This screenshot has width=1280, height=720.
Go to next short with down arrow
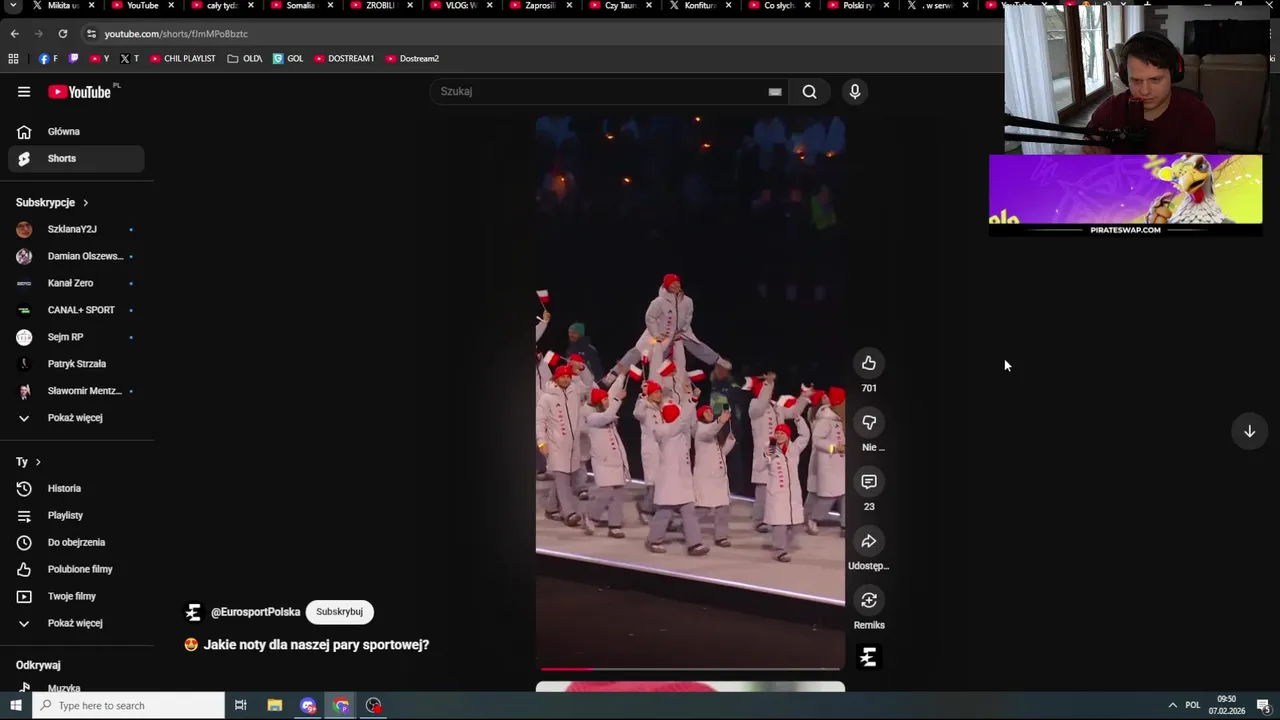1249,431
